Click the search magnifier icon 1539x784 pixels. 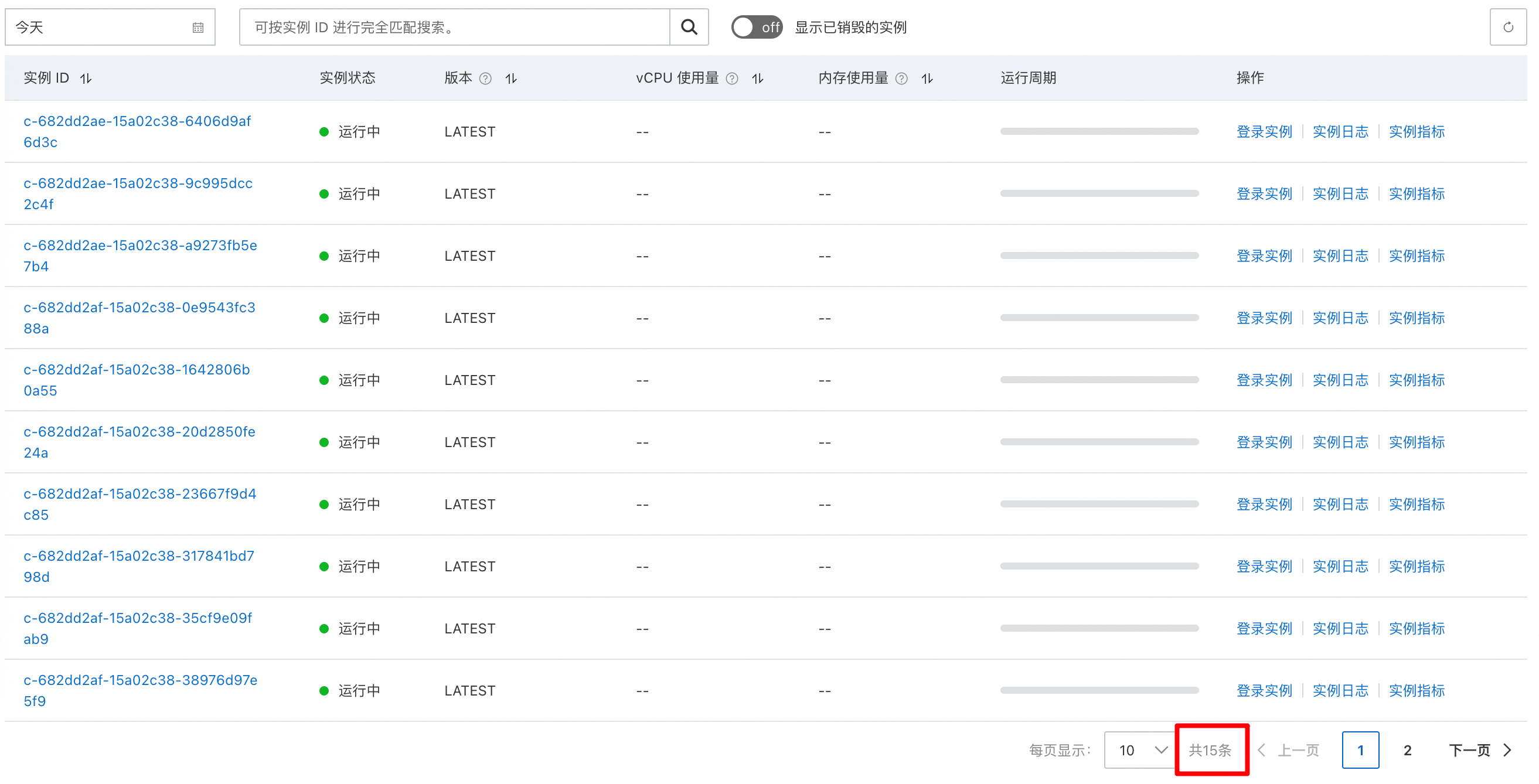point(689,27)
